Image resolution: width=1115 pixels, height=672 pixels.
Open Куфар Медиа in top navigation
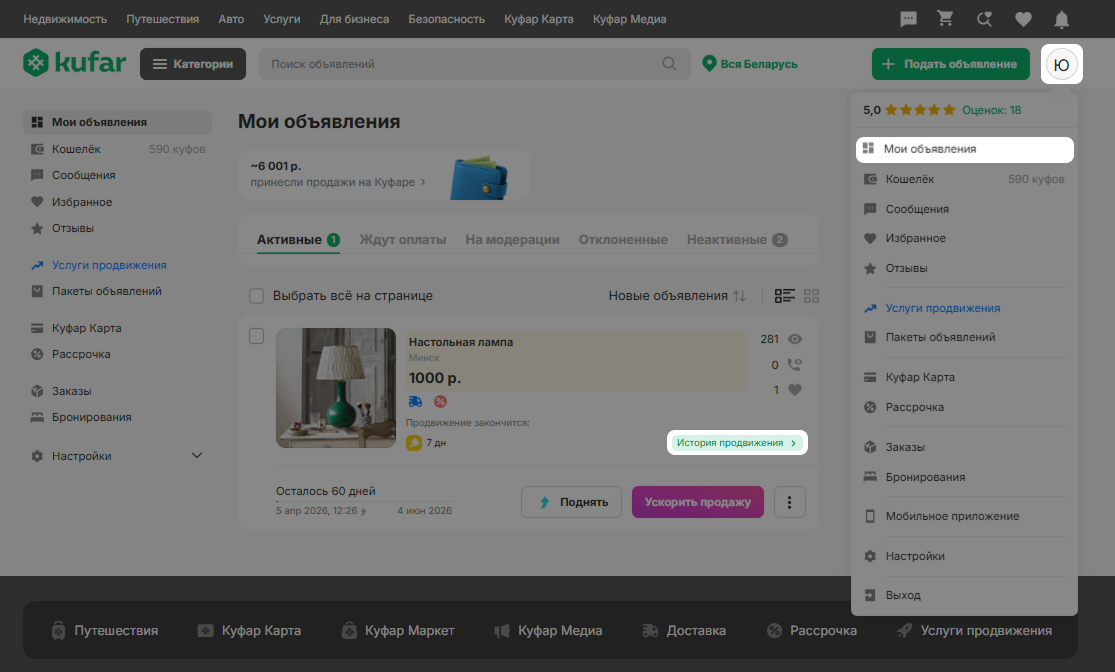pos(629,19)
